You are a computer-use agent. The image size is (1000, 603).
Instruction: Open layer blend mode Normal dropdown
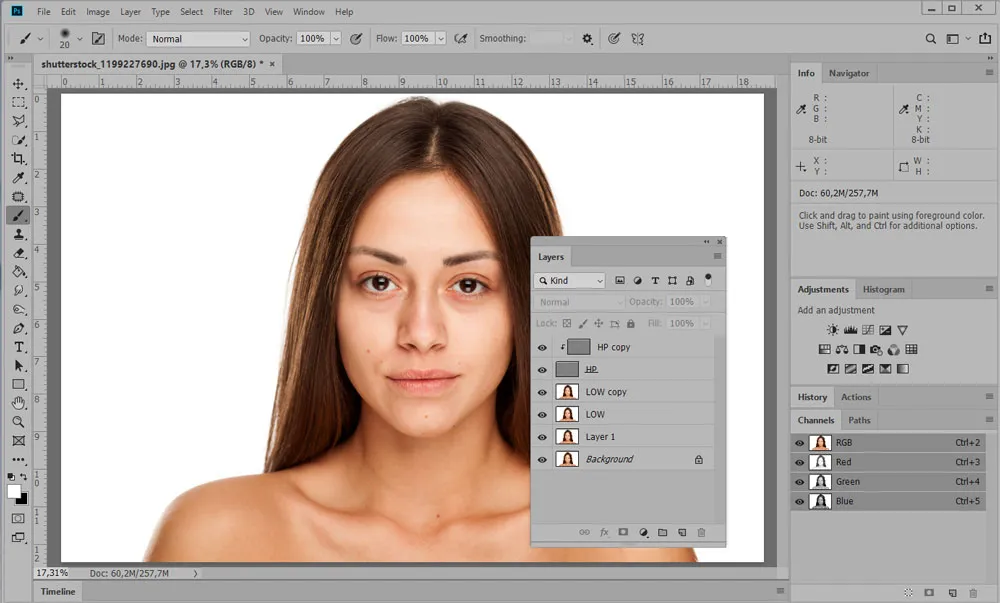pyautogui.click(x=579, y=302)
